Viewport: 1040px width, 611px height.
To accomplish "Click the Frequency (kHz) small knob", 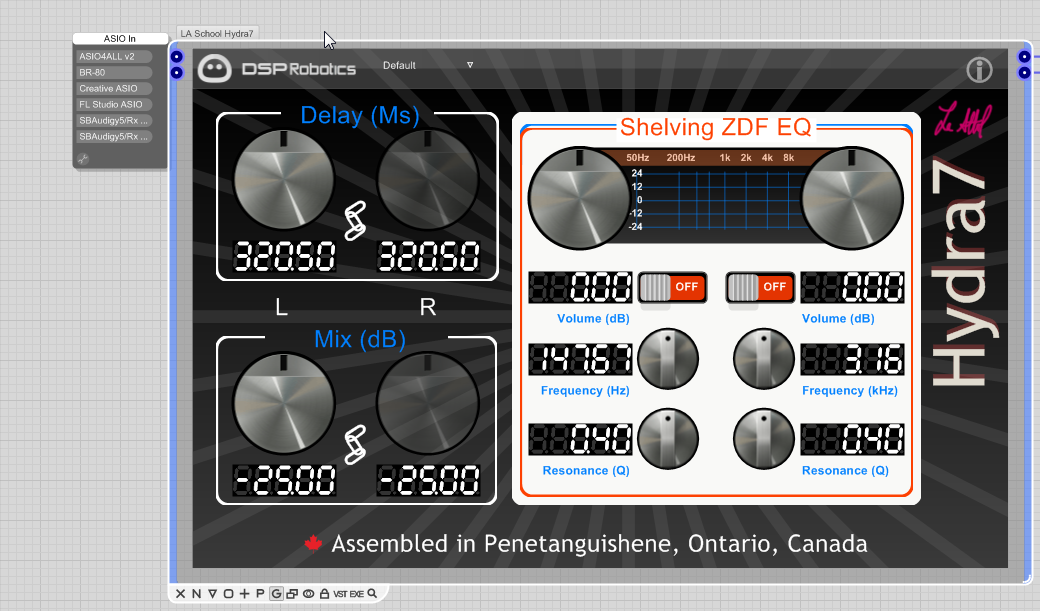I will [x=763, y=359].
